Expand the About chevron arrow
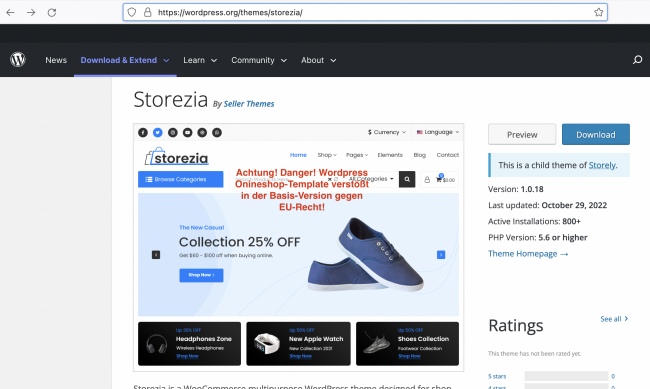This screenshot has height=389, width=650. coord(333,61)
